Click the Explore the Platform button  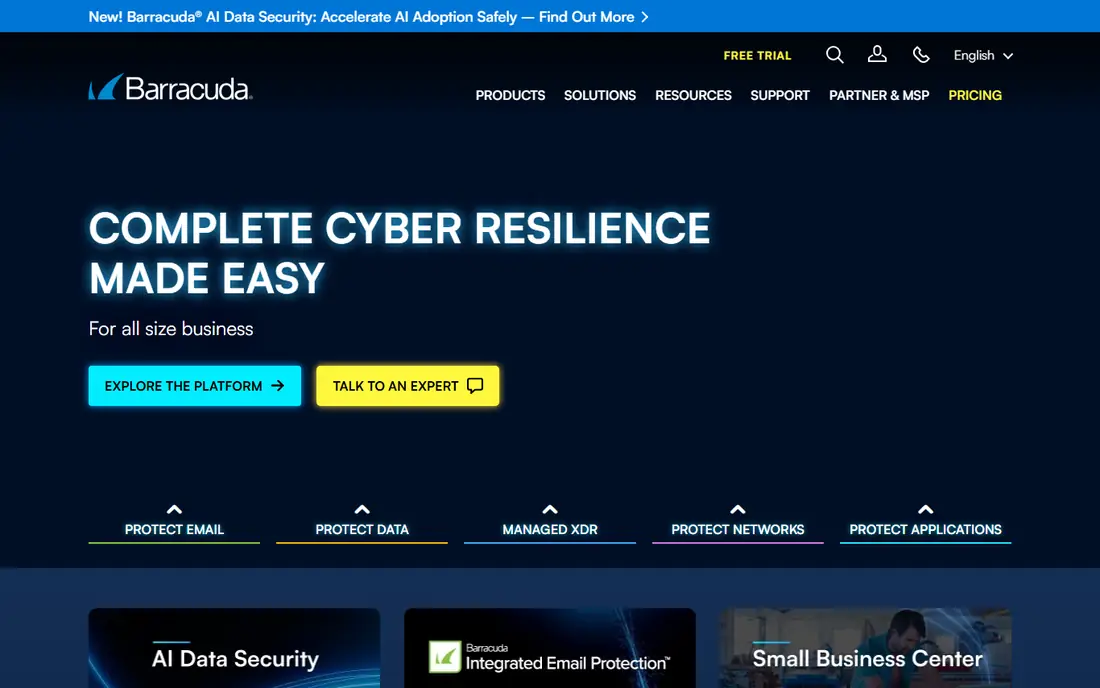click(x=195, y=386)
